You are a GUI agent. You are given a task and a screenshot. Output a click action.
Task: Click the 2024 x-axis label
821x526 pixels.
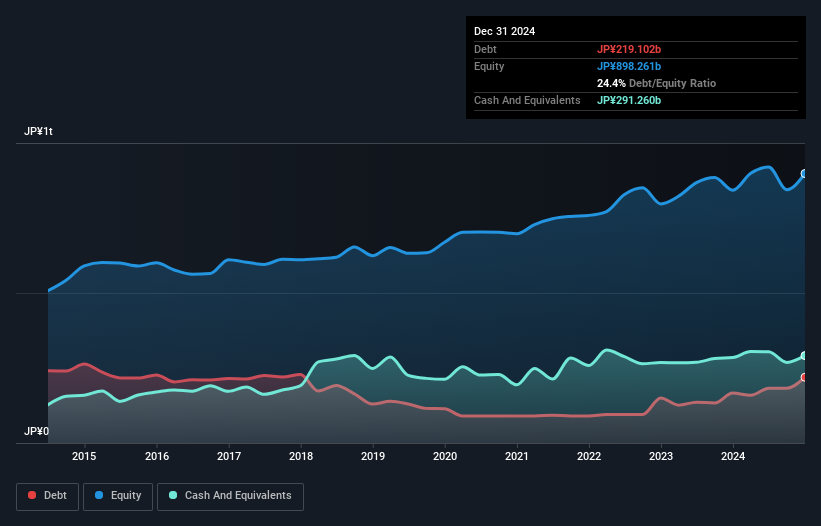click(x=733, y=456)
